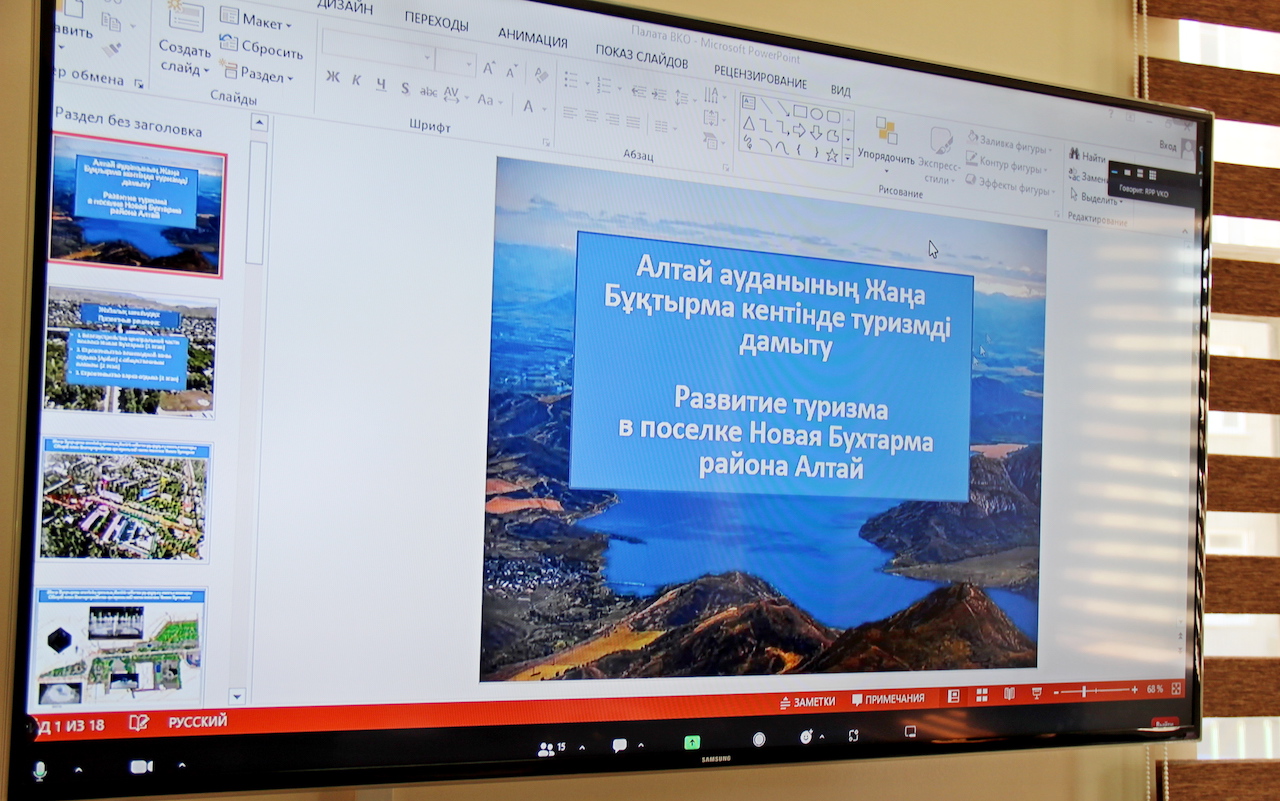Switch to the ВИД tab
The image size is (1280, 801).
click(x=841, y=91)
